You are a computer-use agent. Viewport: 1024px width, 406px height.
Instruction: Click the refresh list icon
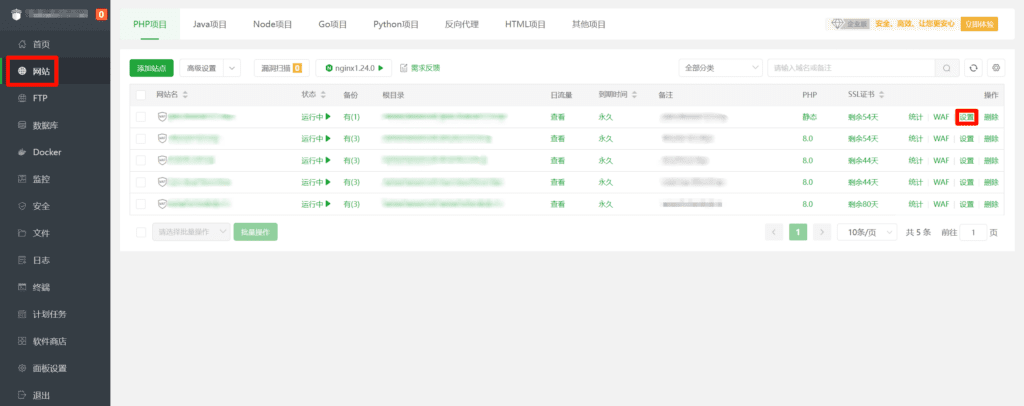click(x=973, y=68)
